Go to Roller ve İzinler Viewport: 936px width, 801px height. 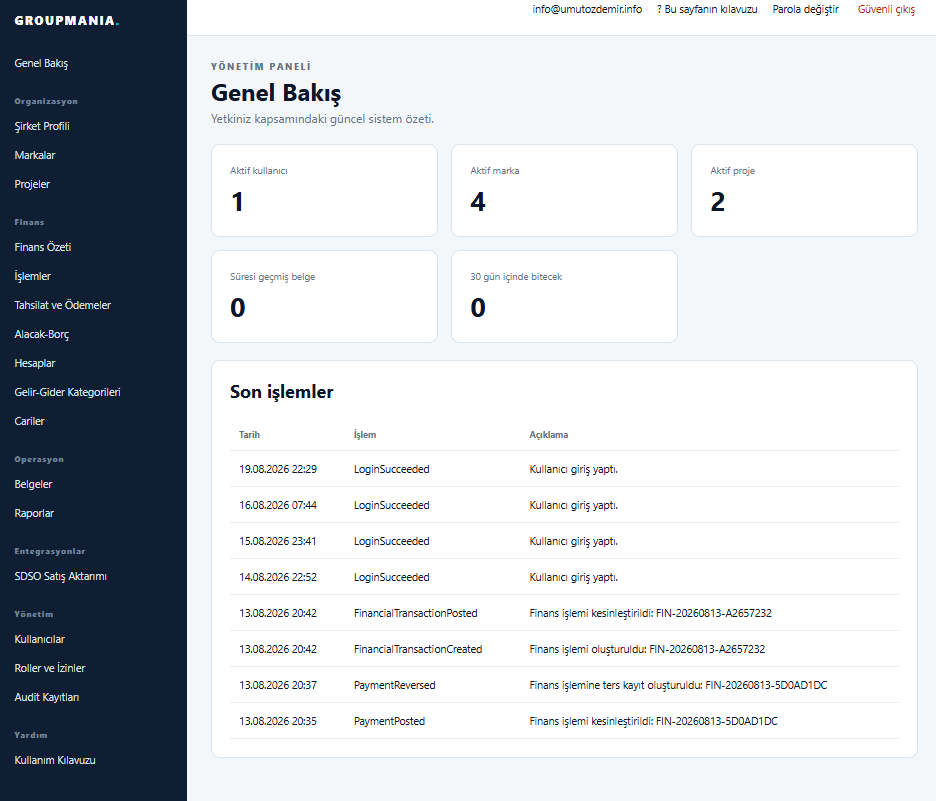50,668
